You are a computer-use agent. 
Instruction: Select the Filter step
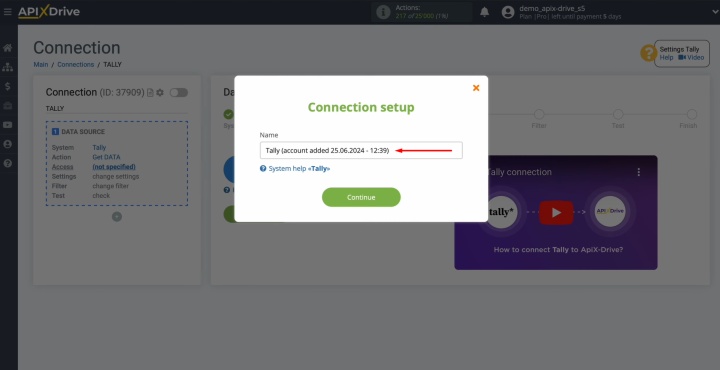(539, 114)
